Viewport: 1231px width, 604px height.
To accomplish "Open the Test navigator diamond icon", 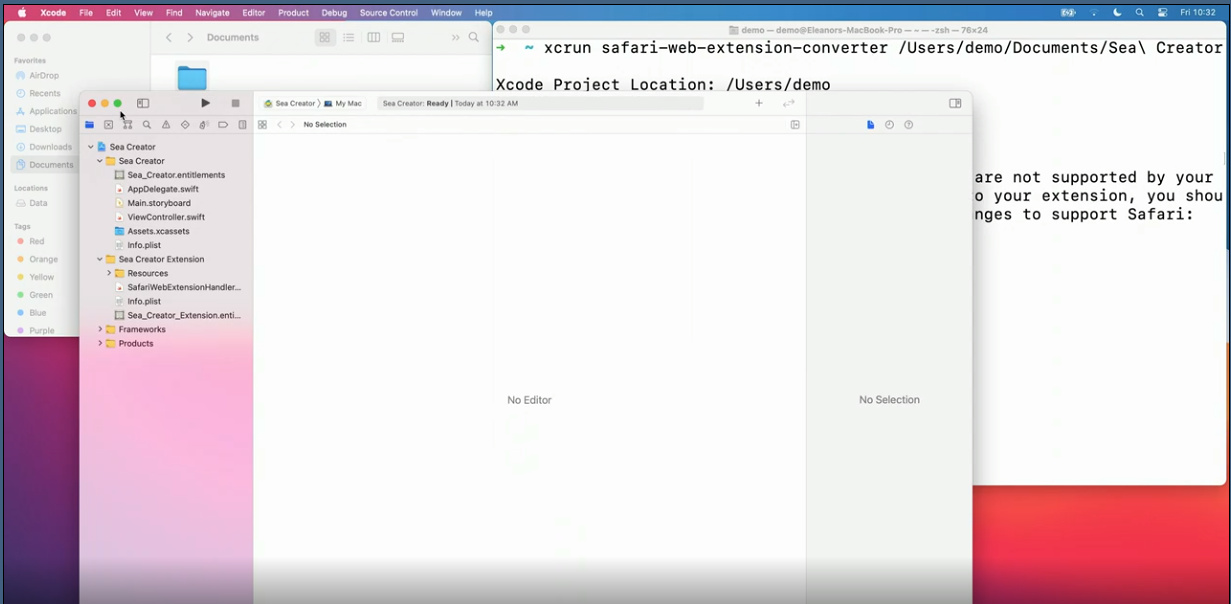I will [185, 125].
